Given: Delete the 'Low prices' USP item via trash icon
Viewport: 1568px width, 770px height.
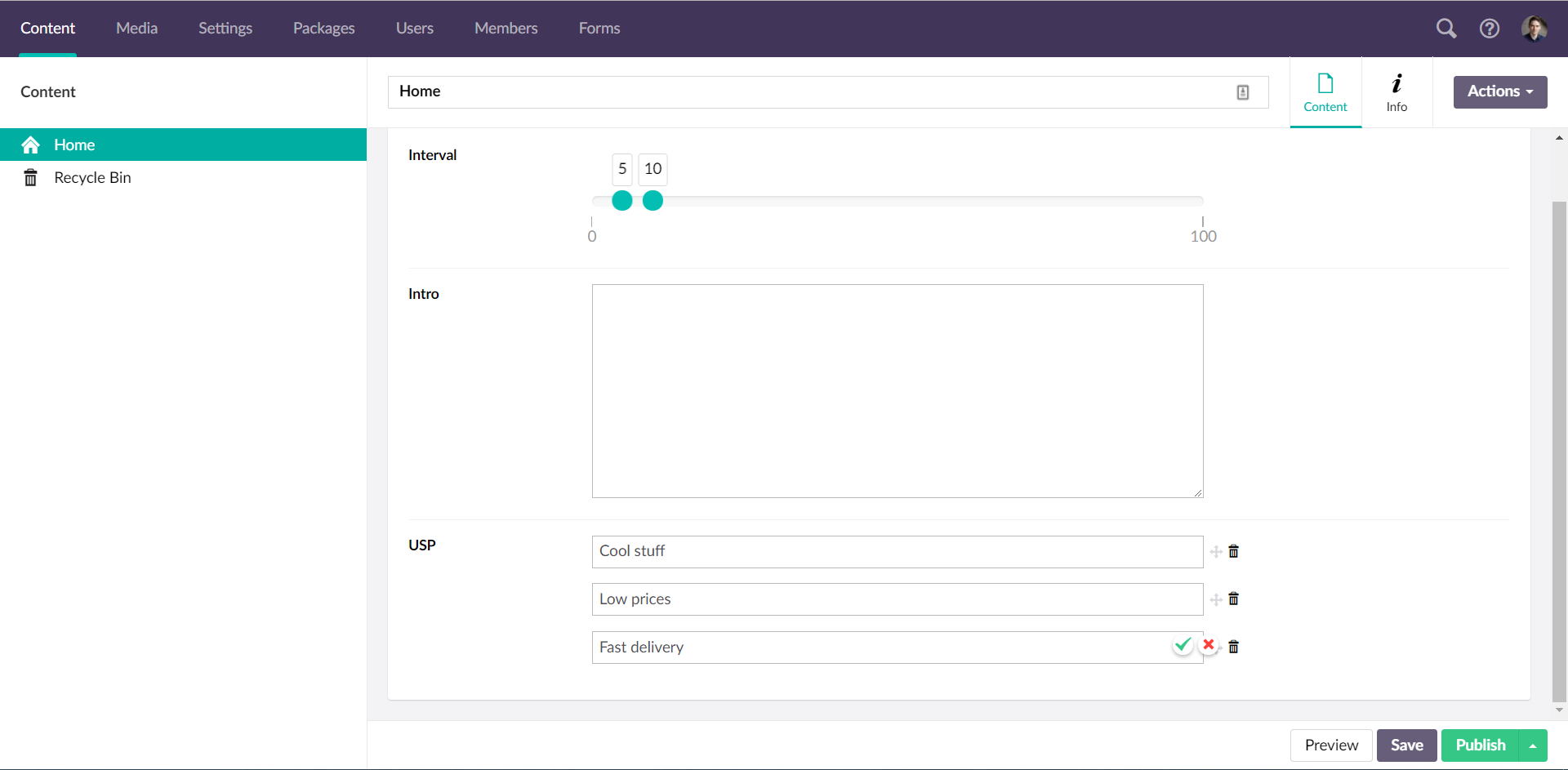Looking at the screenshot, I should click(x=1233, y=599).
